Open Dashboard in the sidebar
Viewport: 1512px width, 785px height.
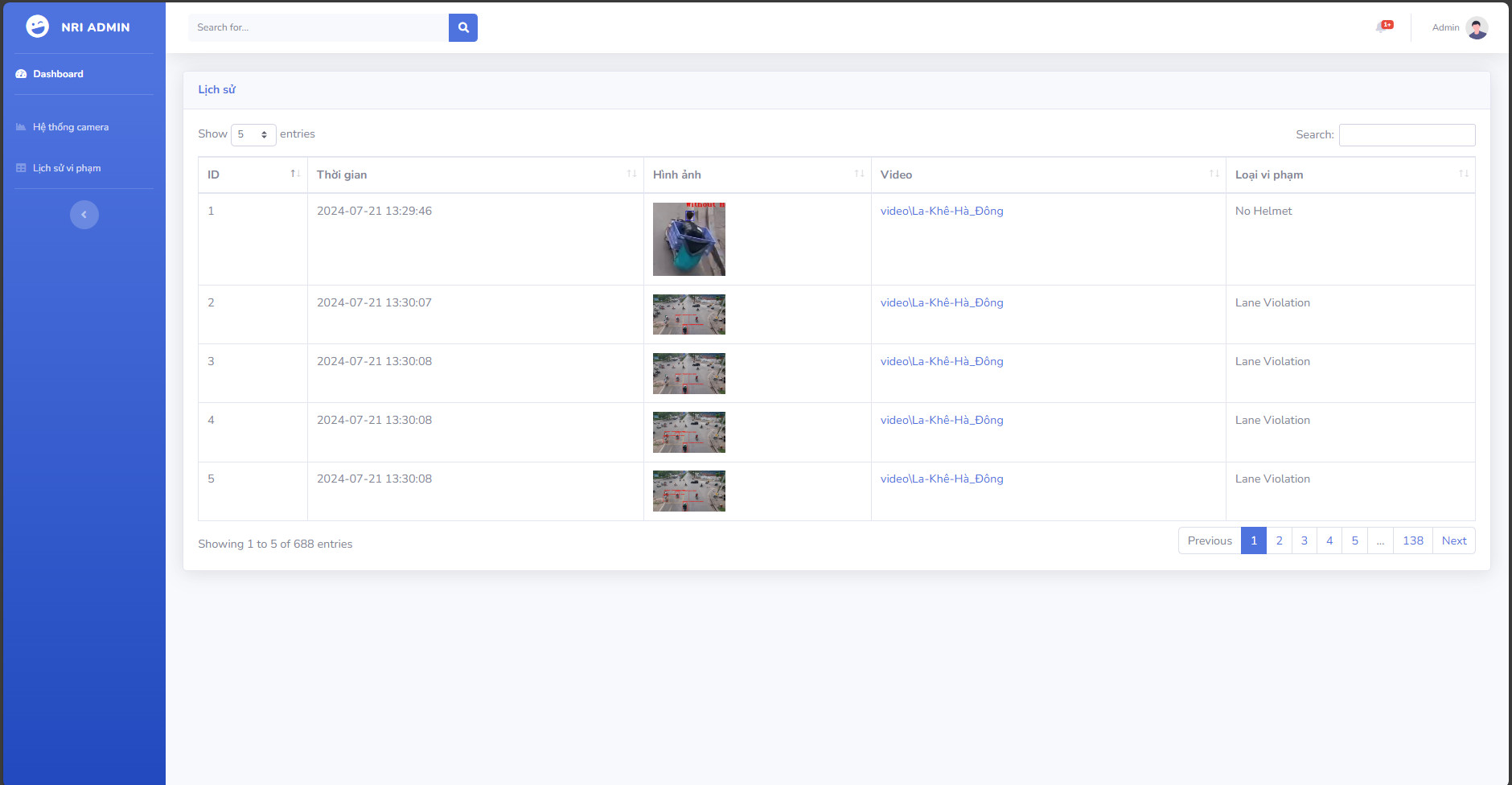[58, 74]
